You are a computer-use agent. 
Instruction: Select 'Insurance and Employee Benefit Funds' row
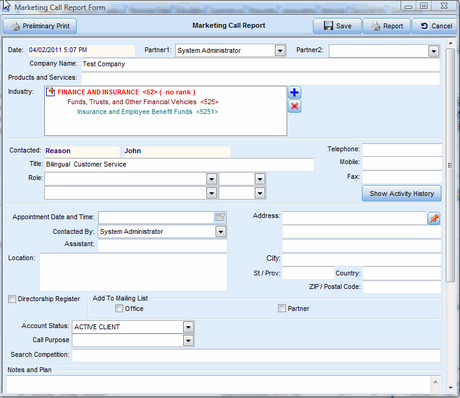[x=148, y=112]
